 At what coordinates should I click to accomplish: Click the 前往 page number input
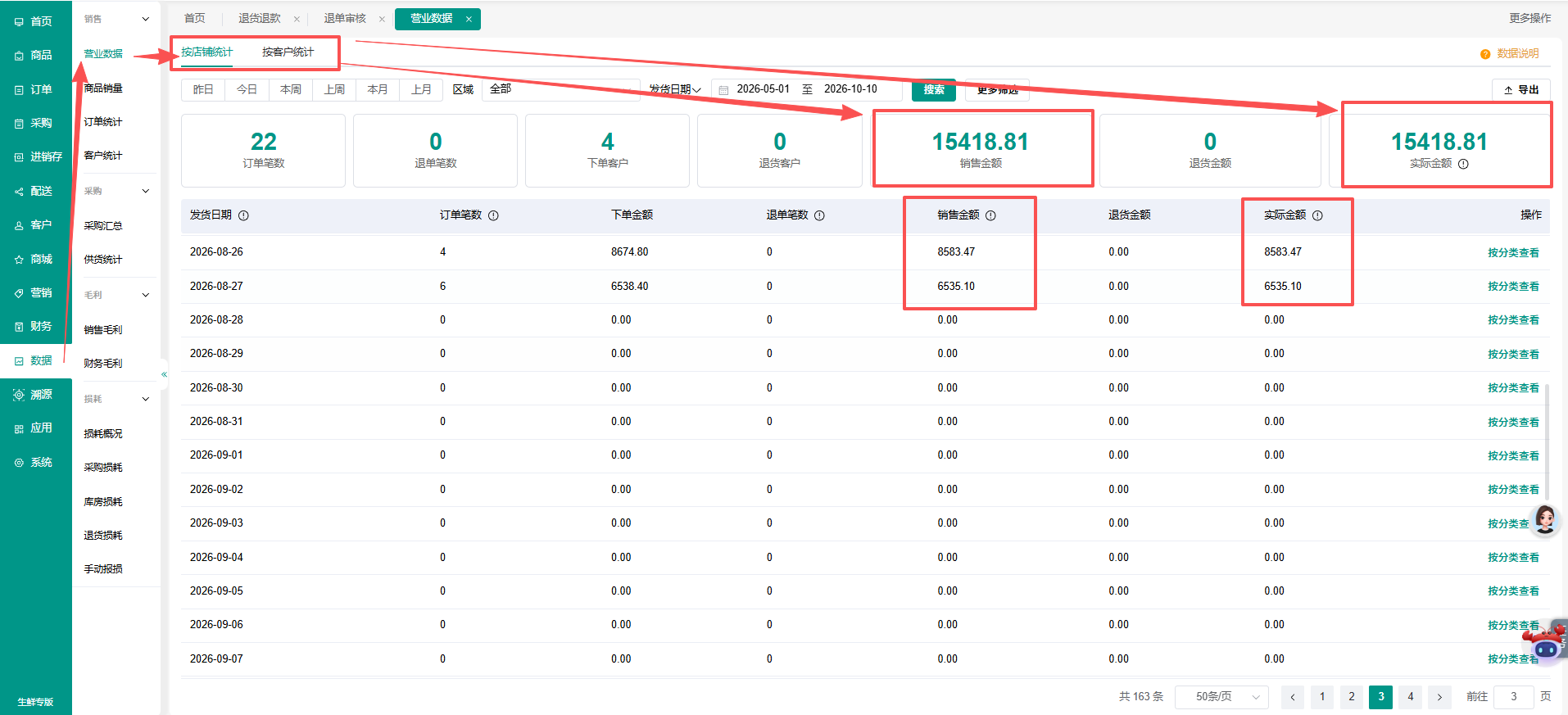pos(1514,696)
